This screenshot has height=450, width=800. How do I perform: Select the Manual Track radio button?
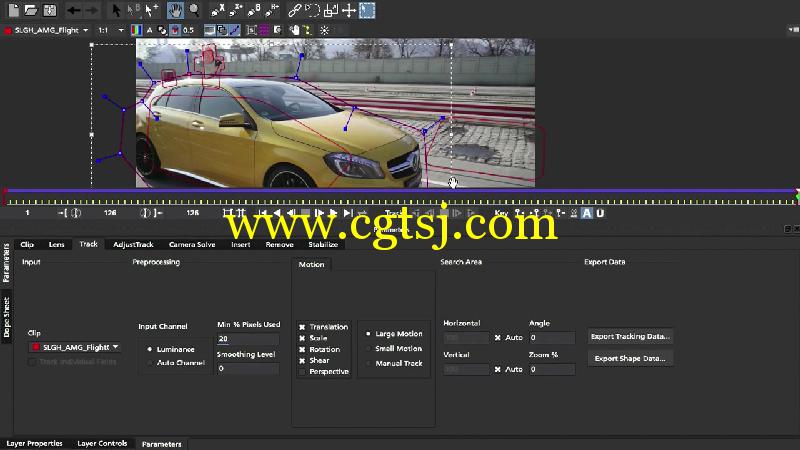coord(368,363)
